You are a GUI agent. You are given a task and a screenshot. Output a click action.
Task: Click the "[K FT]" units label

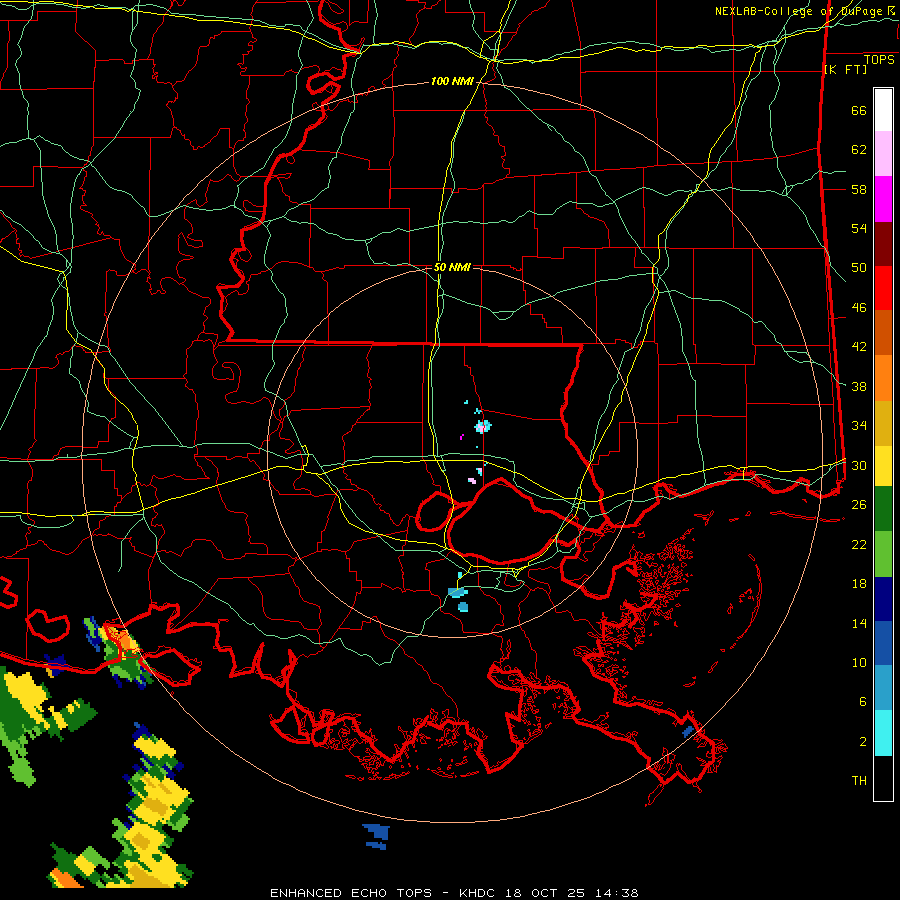click(845, 69)
